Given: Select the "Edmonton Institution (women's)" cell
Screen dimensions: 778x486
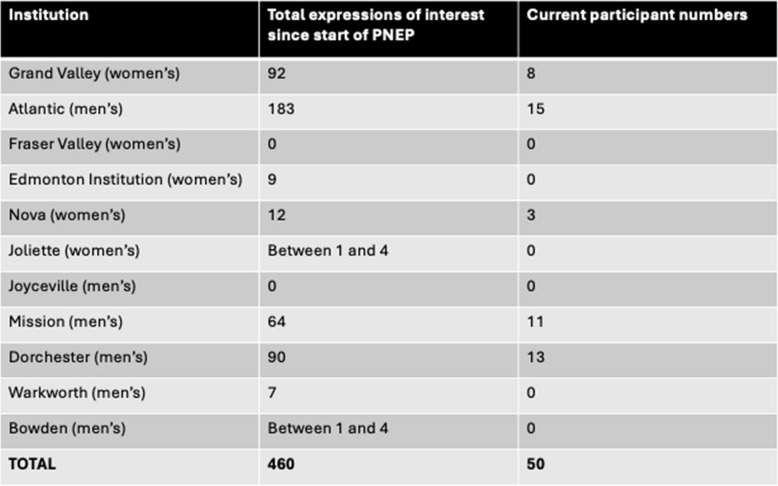Looking at the screenshot, I should 124,179.
